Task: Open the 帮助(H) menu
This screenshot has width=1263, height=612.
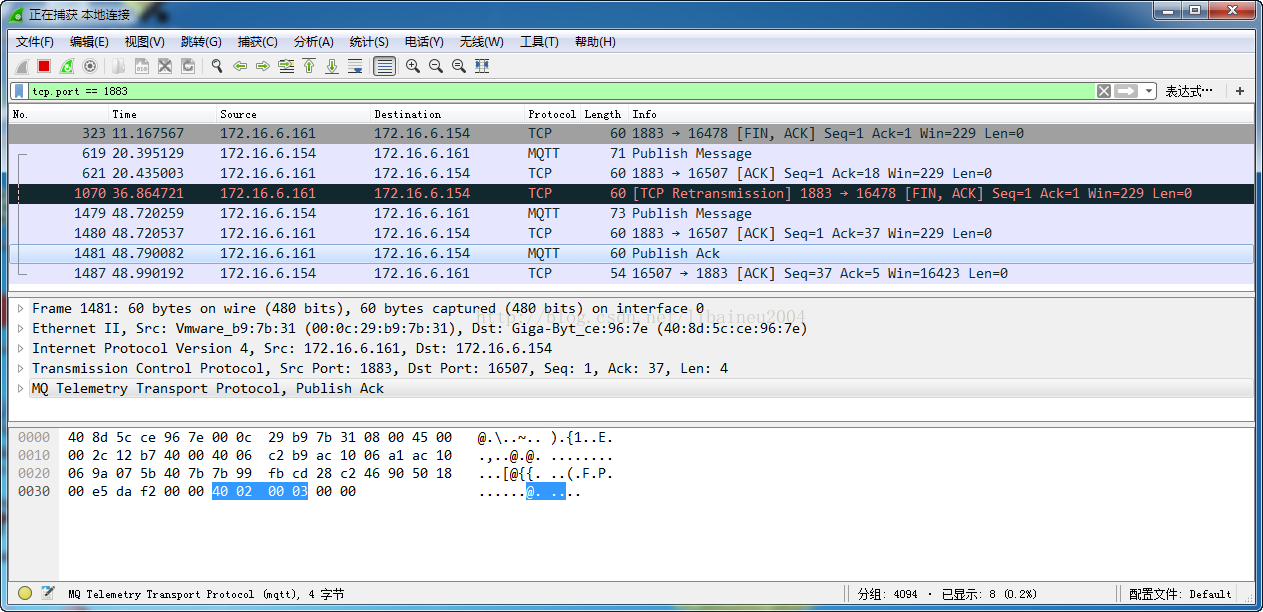Action: (595, 42)
